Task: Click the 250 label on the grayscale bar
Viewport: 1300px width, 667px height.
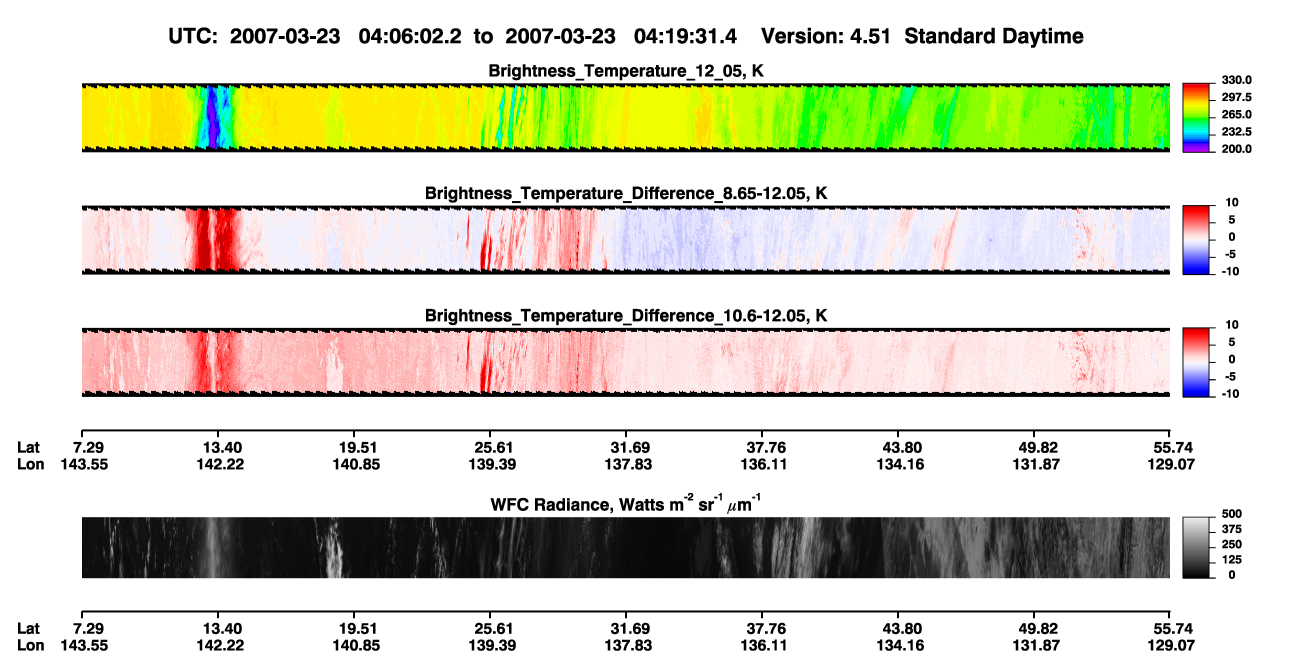Action: [x=1233, y=545]
